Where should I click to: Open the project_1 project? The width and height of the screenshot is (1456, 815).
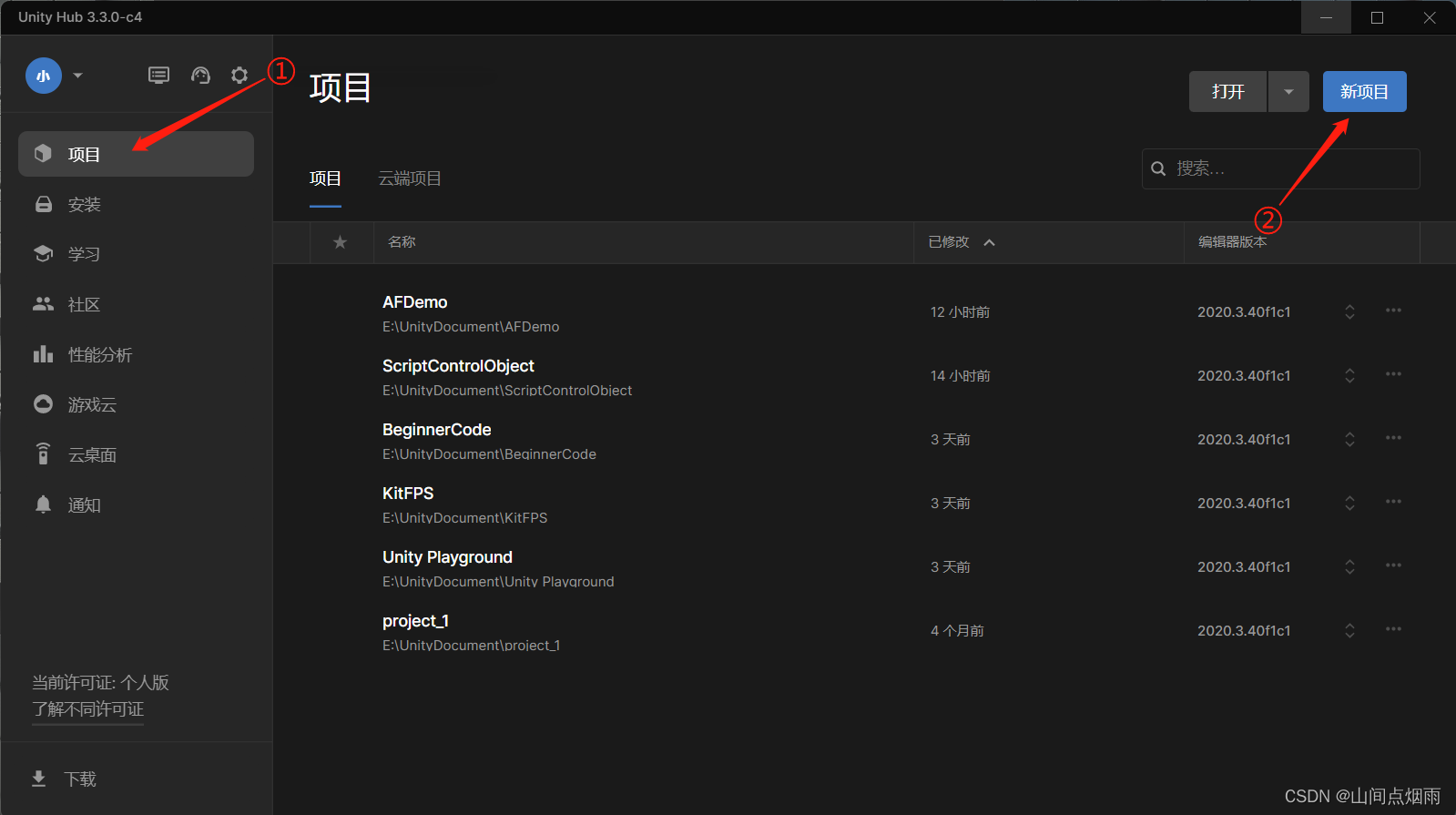415,621
